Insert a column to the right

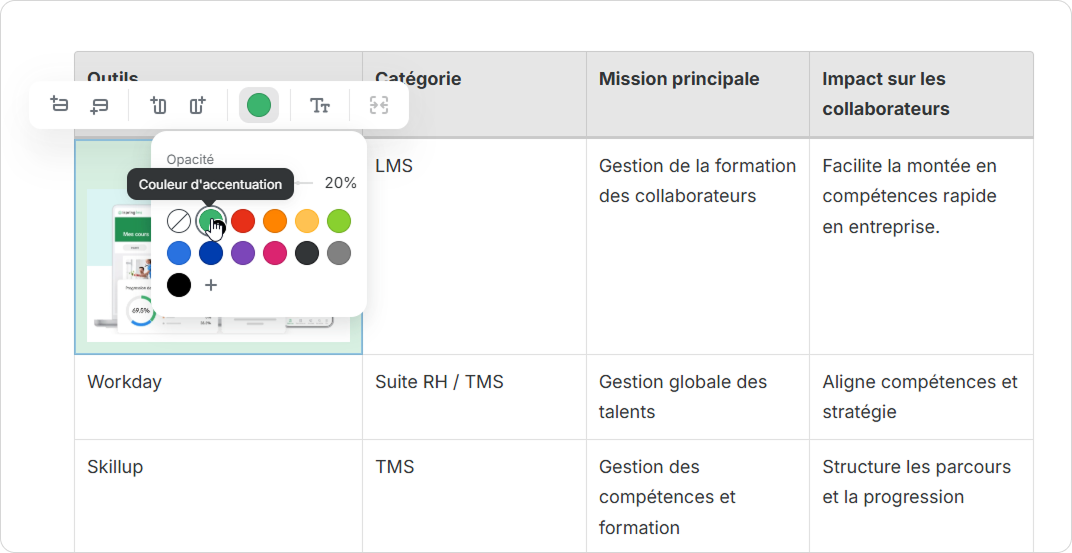tap(198, 105)
